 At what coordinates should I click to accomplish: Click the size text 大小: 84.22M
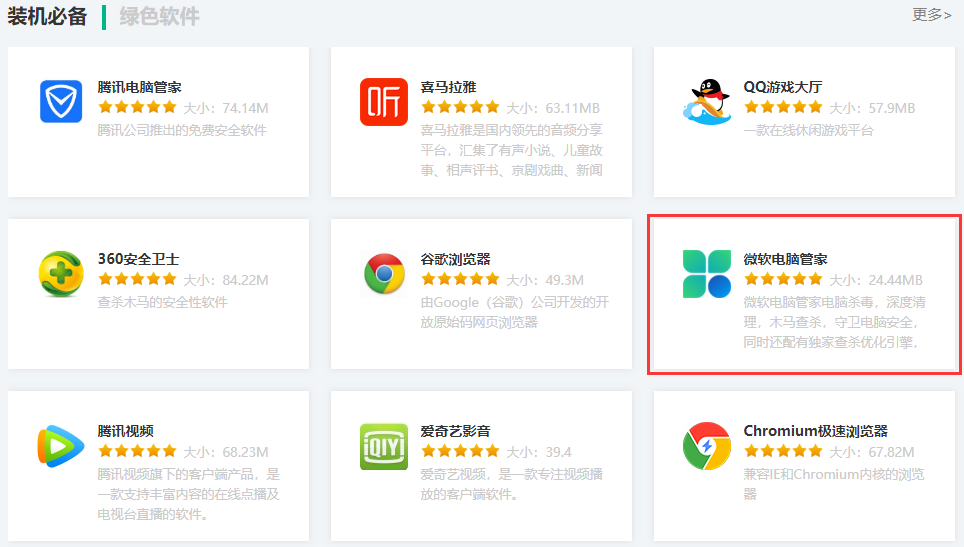[x=226, y=280]
